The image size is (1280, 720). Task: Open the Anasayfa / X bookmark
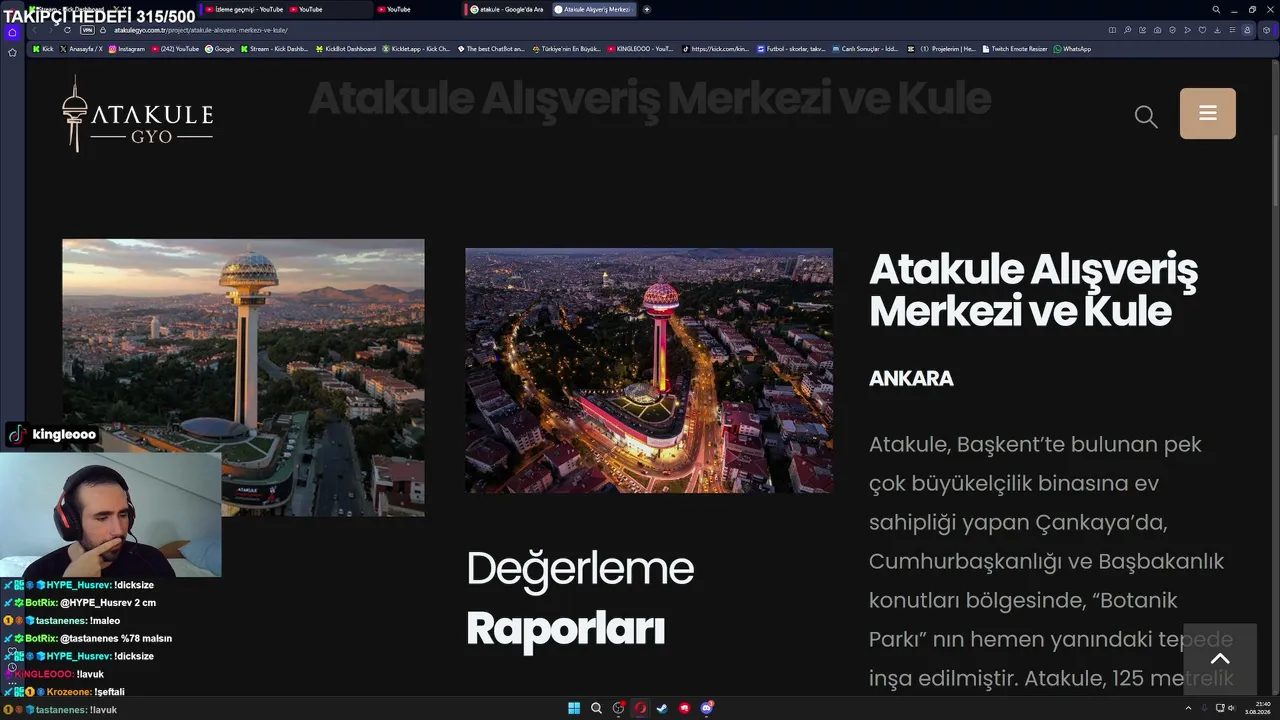click(81, 49)
